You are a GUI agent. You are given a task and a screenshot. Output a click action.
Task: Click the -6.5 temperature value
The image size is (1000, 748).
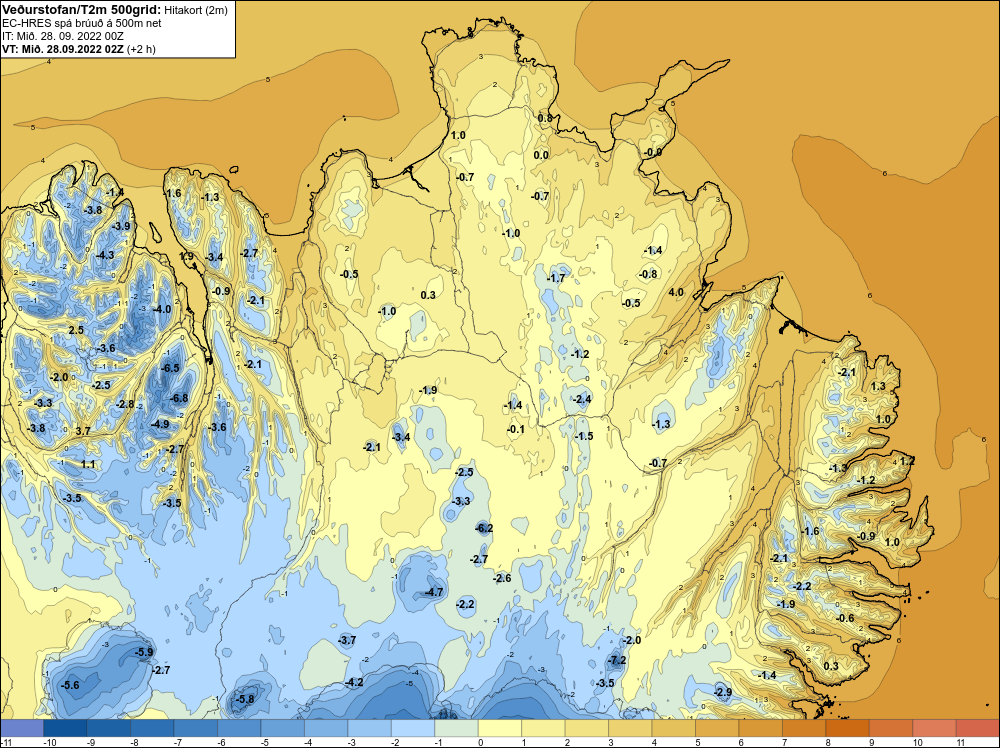[x=170, y=368]
